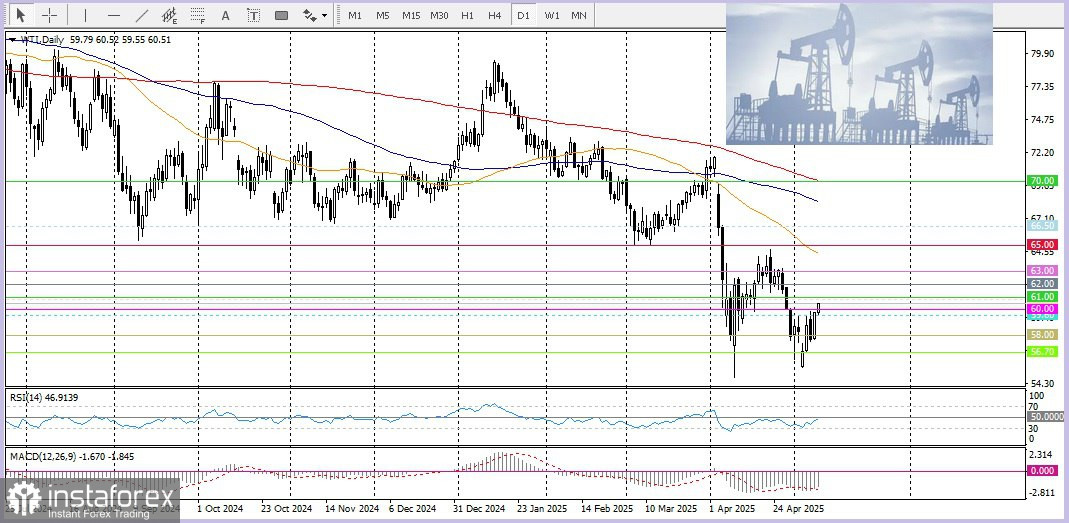Click the WTI,Daily chart title text

[42, 40]
